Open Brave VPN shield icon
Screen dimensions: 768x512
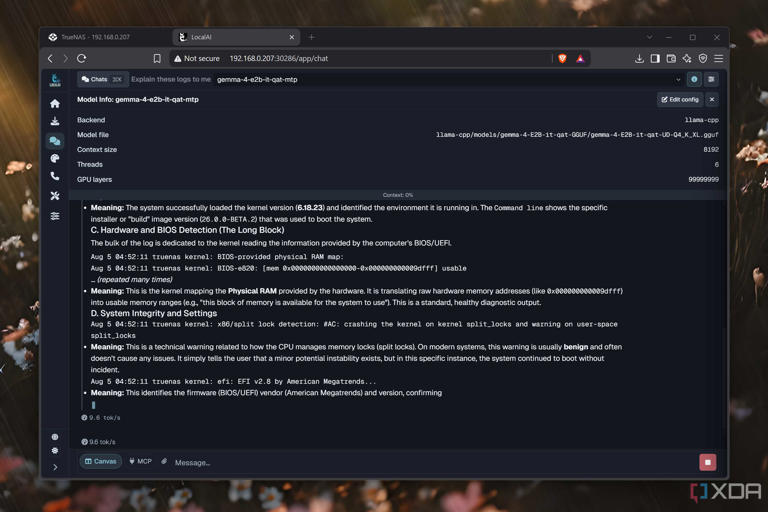703,59
